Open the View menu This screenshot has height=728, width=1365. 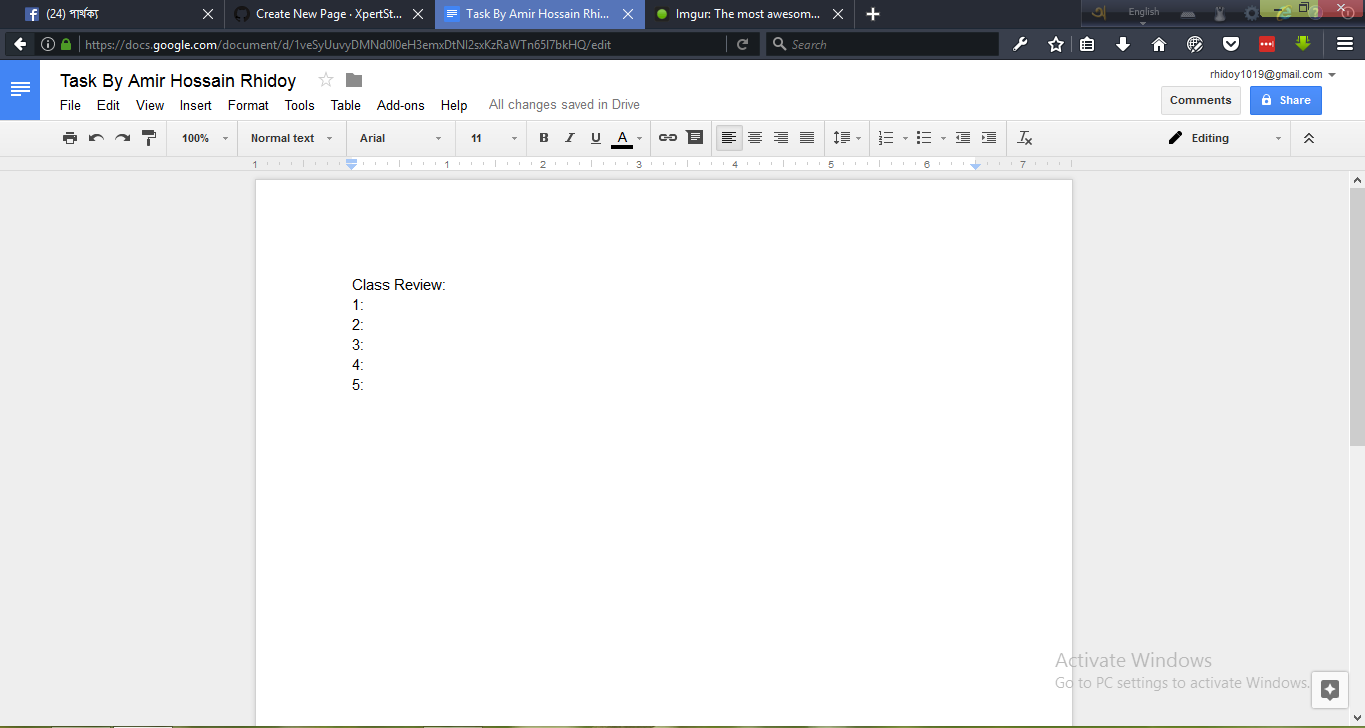tap(150, 105)
